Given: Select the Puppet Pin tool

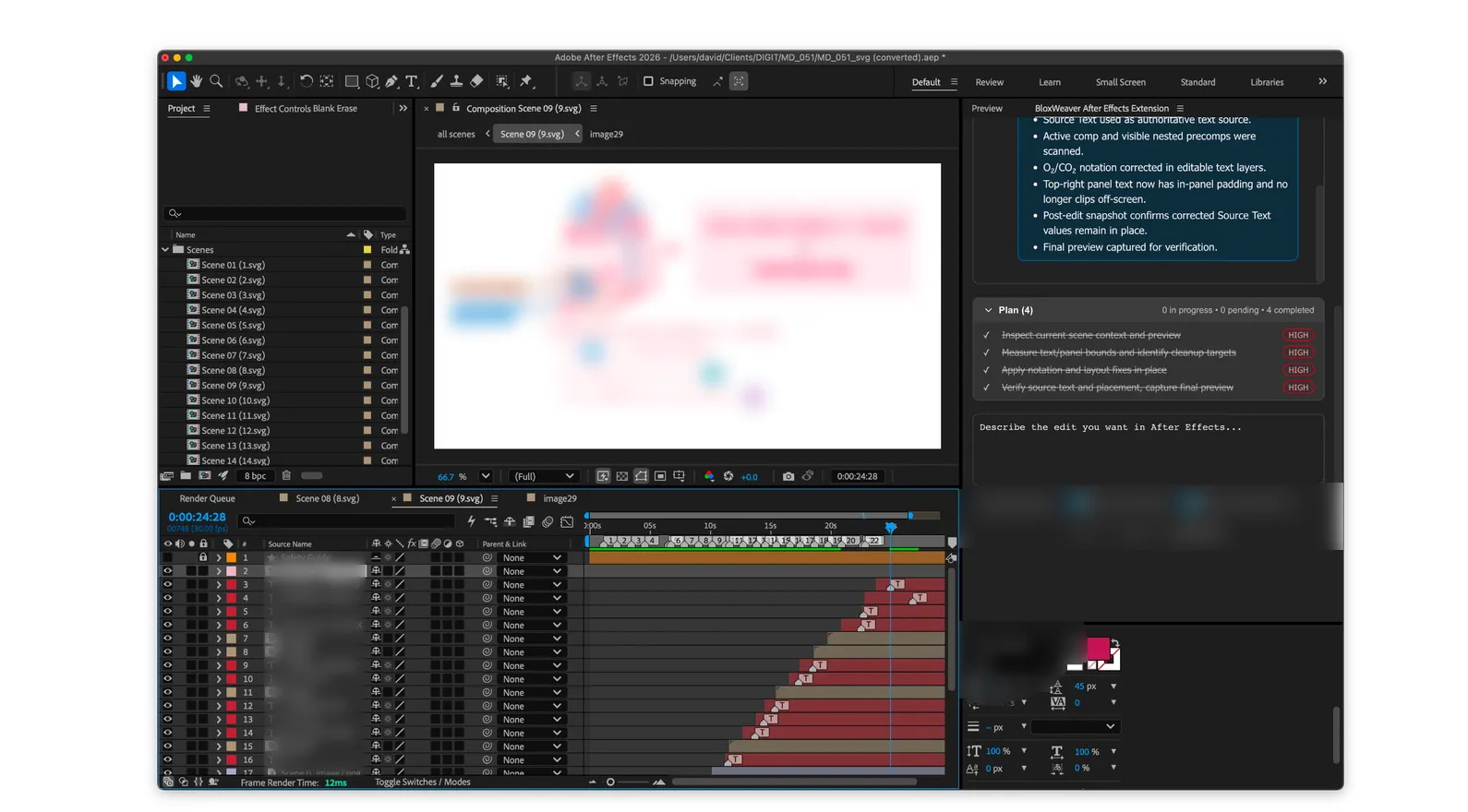Looking at the screenshot, I should (526, 81).
